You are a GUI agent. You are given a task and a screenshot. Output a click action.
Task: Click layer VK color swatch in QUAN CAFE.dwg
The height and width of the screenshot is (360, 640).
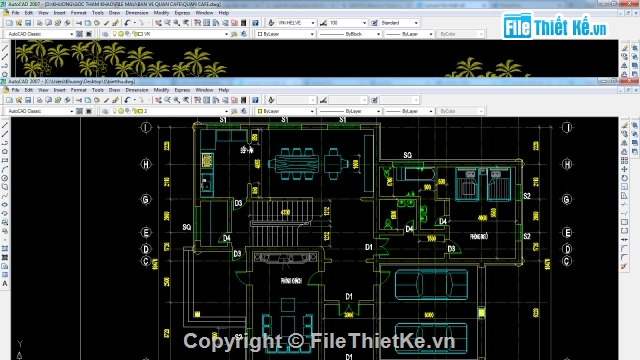[140, 34]
